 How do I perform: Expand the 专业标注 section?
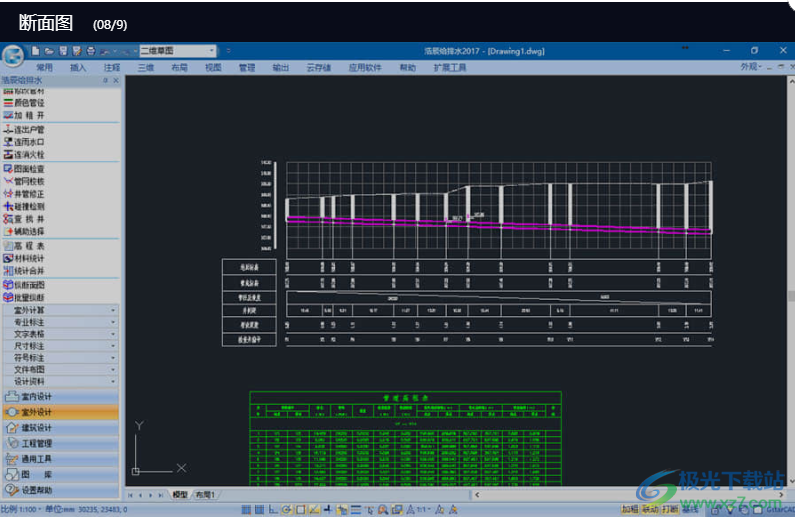click(x=60, y=322)
